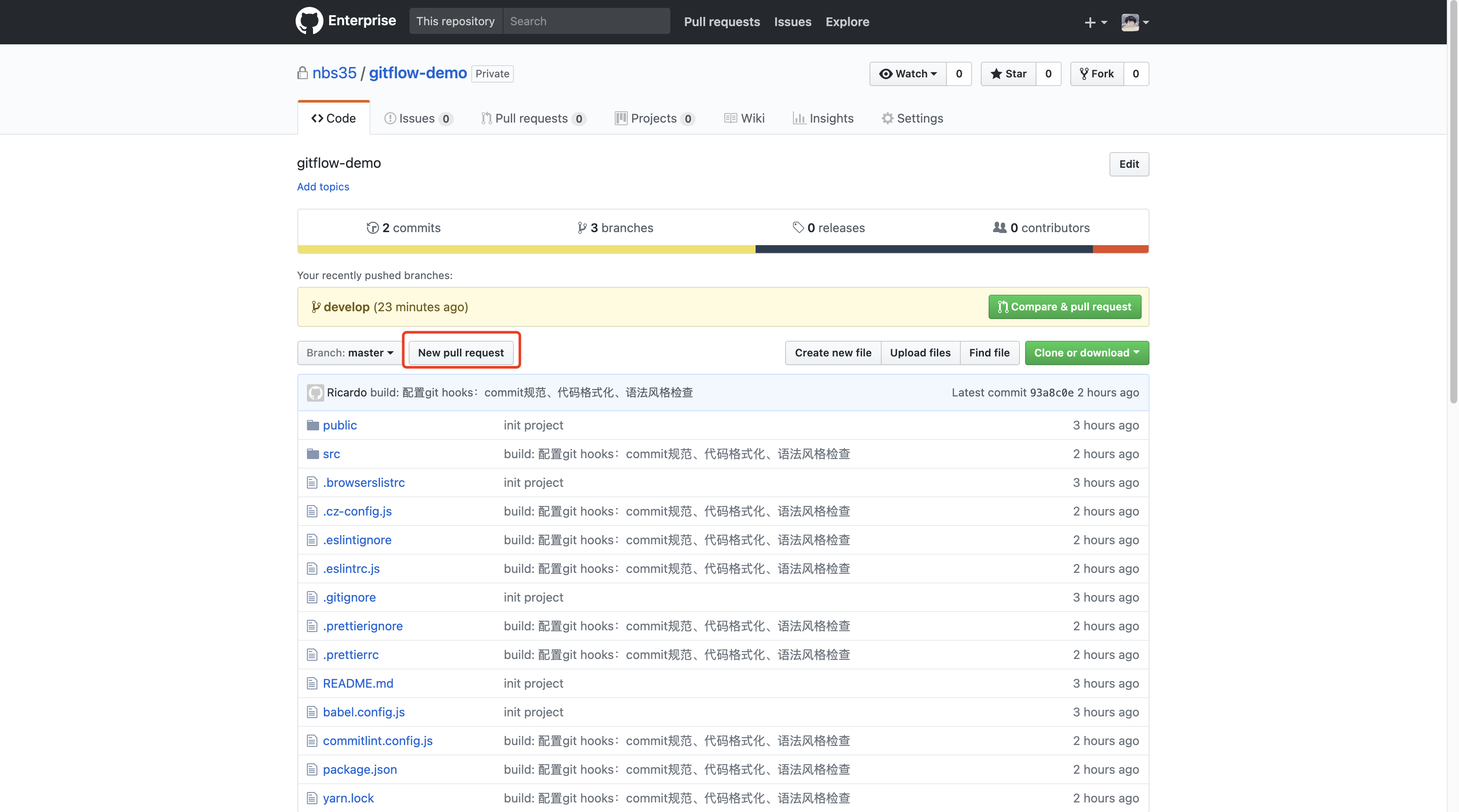Screen dimensions: 1459x812
Task: Switch to the Code tab
Action: tap(333, 118)
